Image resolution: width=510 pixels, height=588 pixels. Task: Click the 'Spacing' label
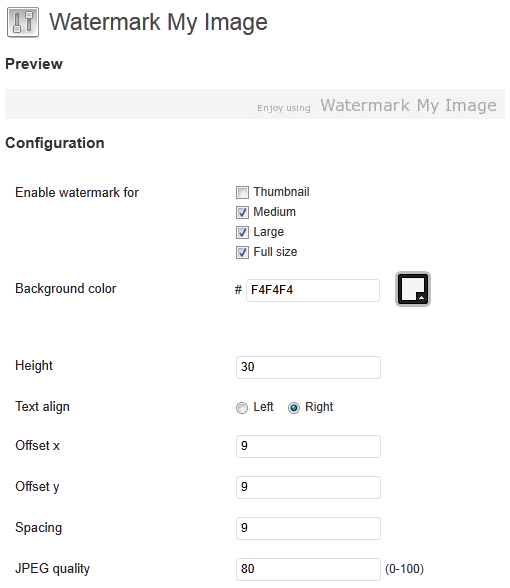(x=39, y=528)
